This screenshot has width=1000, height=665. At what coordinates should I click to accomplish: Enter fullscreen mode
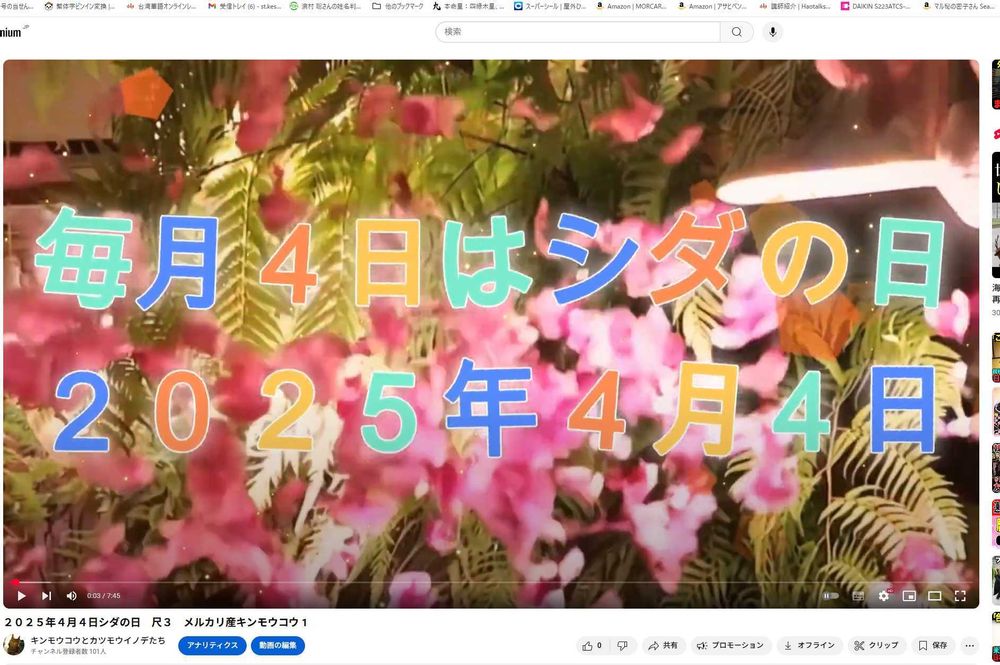(960, 596)
